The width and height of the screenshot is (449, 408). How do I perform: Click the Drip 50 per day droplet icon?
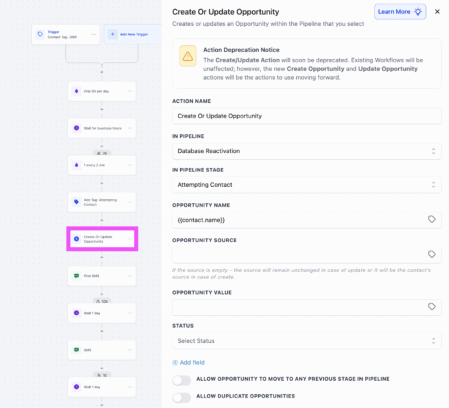pyautogui.click(x=76, y=91)
